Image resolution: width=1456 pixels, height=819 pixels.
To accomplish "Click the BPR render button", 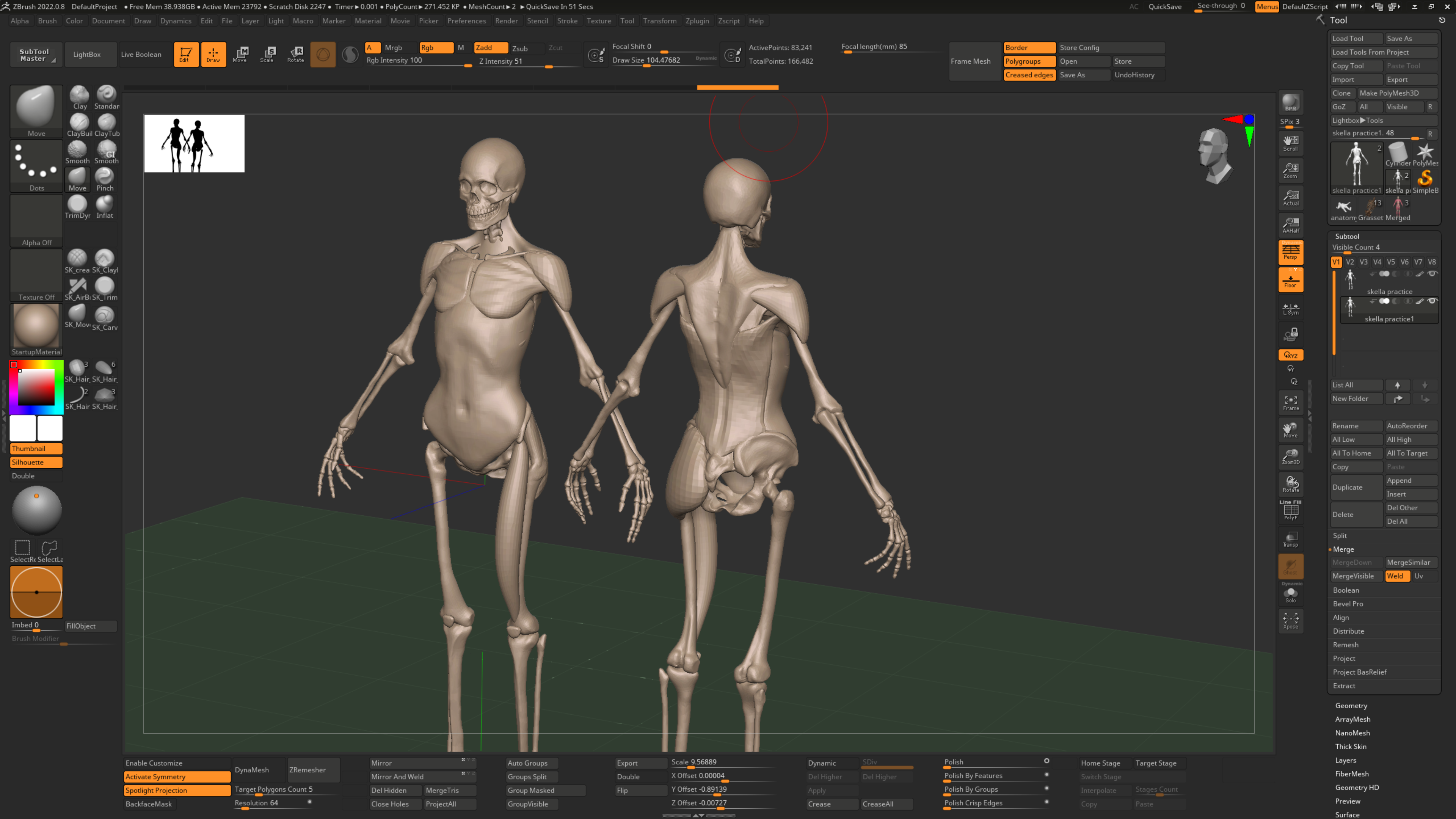I will tap(1291, 102).
